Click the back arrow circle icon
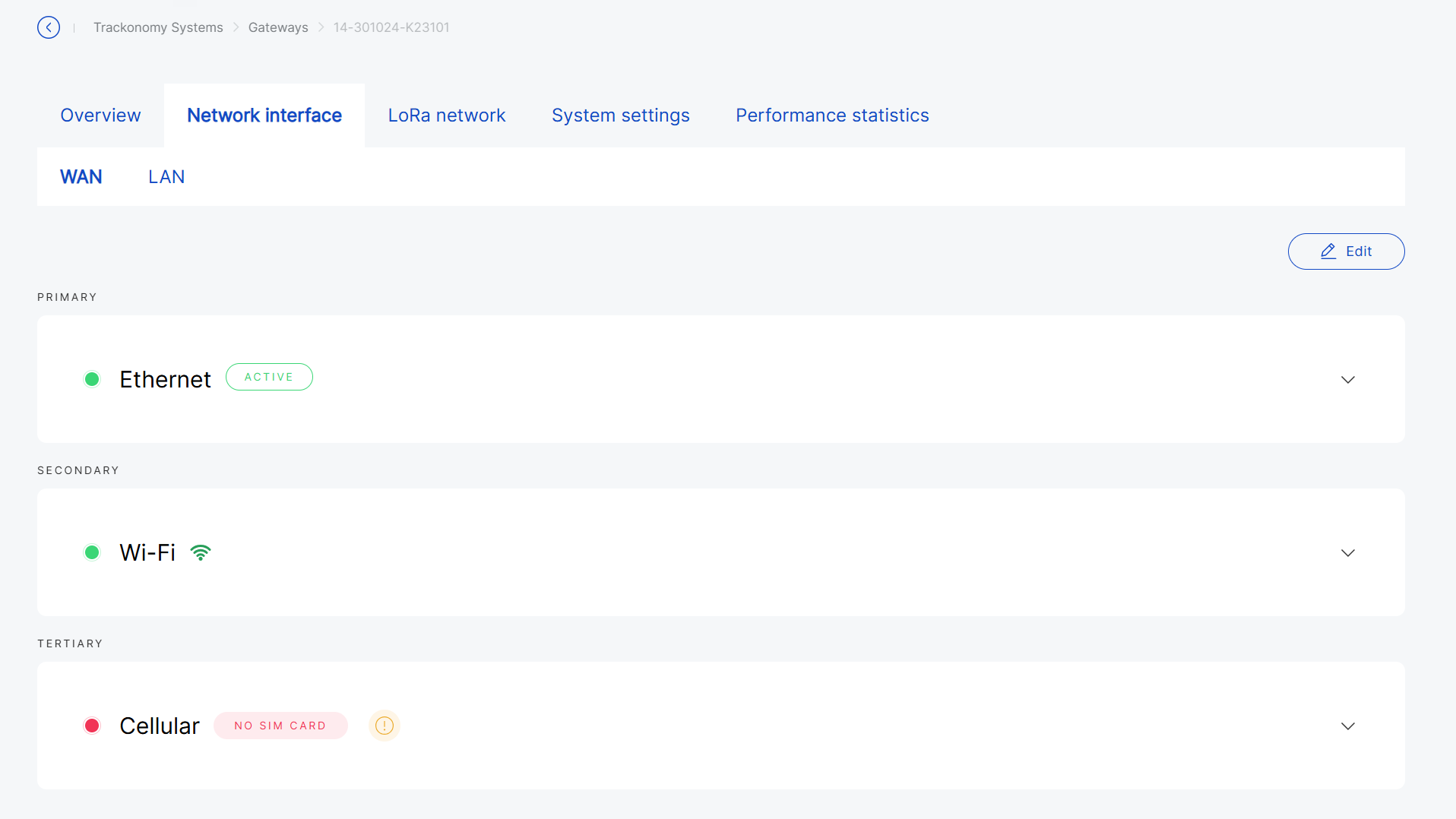Viewport: 1456px width, 819px height. pyautogui.click(x=49, y=27)
